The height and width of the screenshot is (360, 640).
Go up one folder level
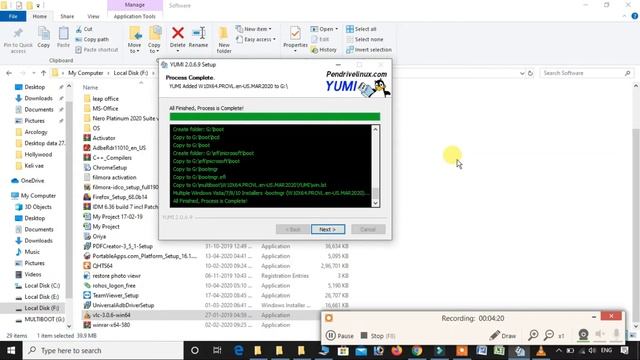[44, 73]
